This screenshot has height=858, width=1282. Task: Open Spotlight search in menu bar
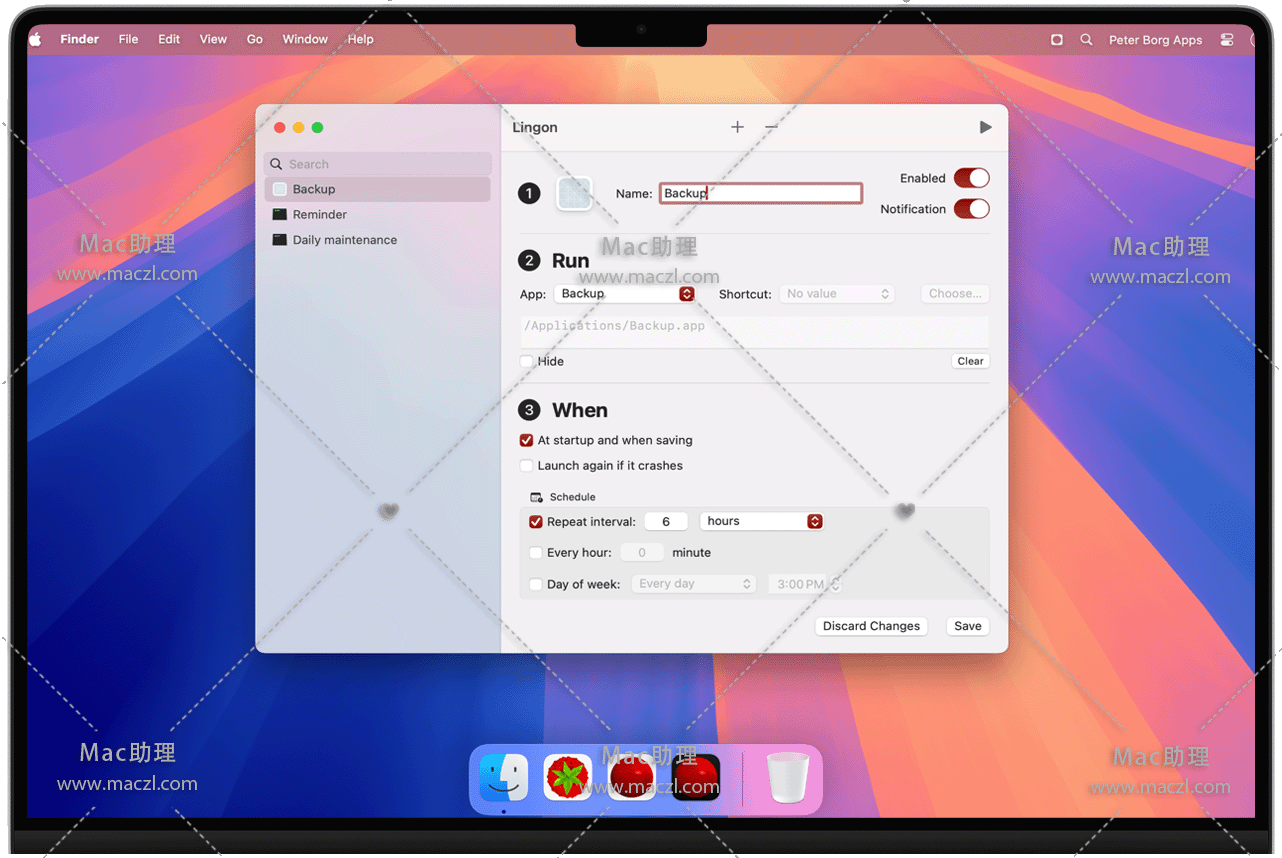[x=1086, y=40]
